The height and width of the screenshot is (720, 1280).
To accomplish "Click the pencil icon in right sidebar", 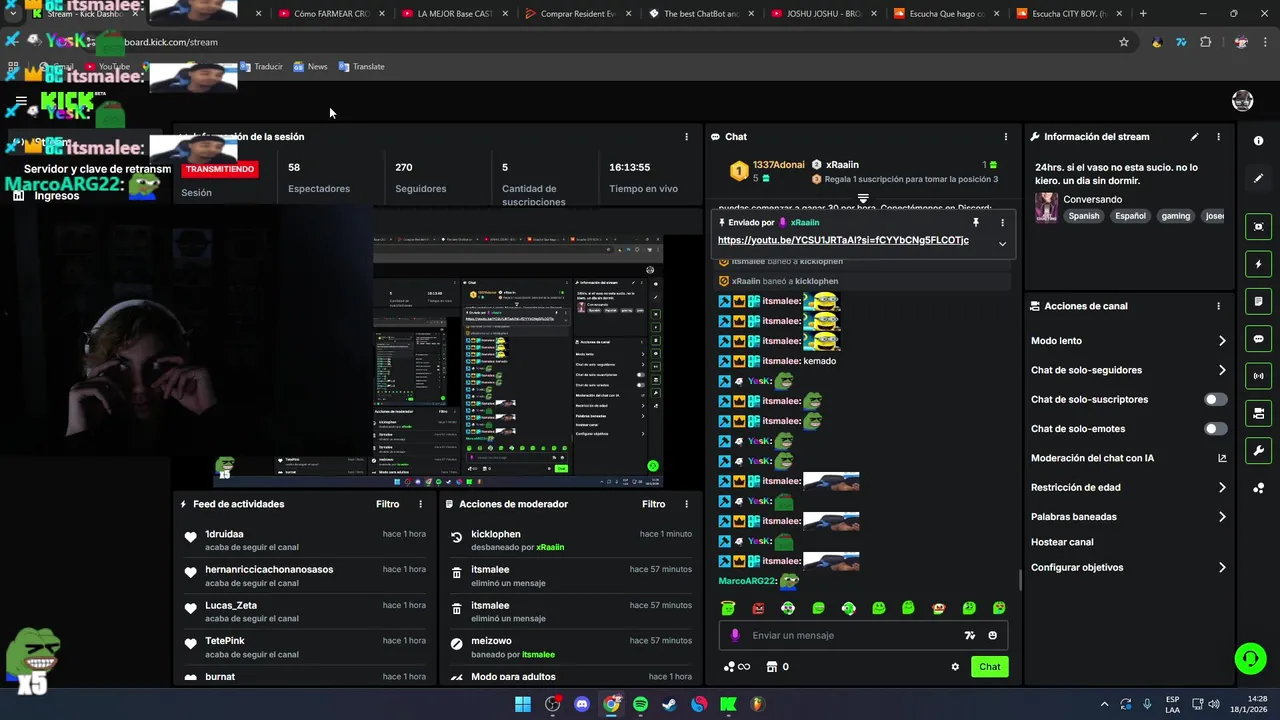I will click(x=1258, y=178).
